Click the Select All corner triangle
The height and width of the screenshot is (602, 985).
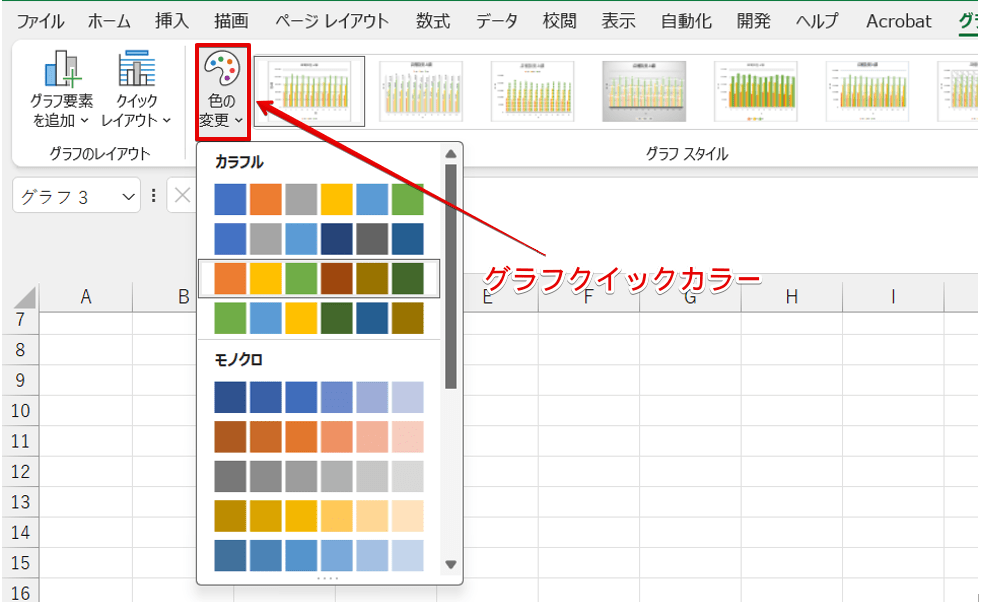pyautogui.click(x=24, y=297)
